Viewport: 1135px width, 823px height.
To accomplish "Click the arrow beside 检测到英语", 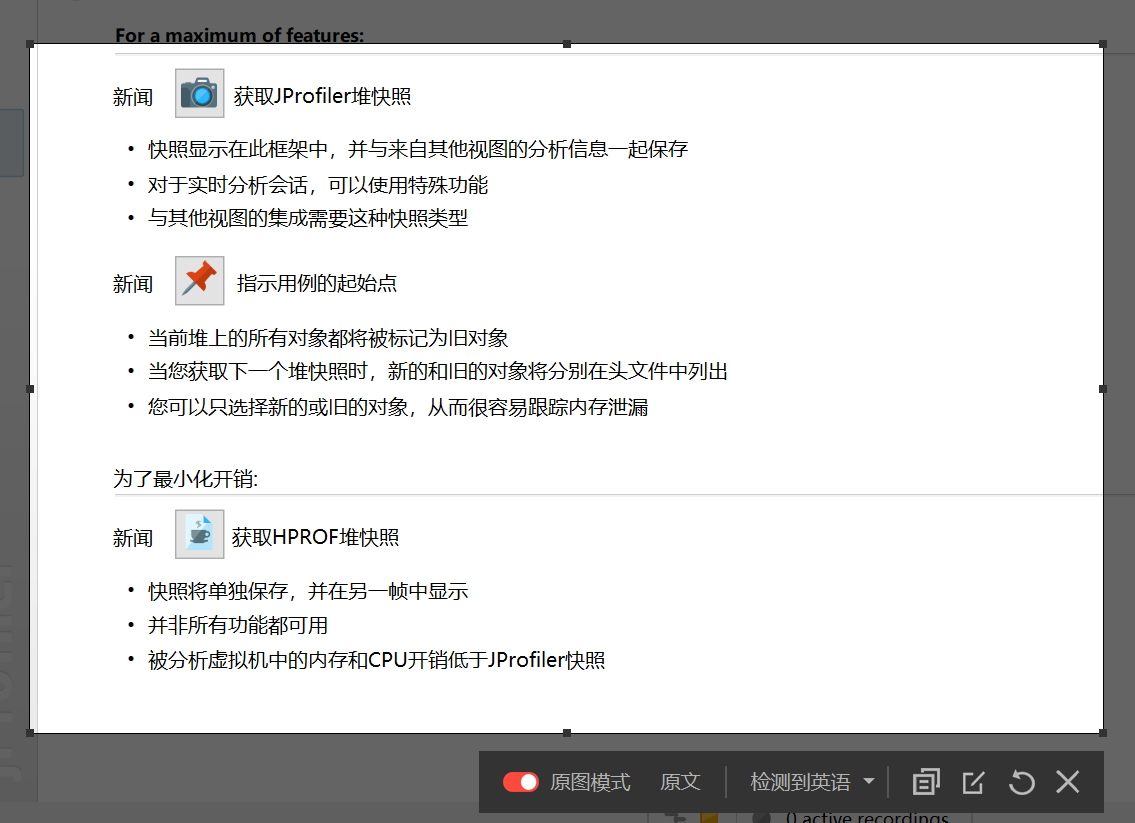I will pos(868,782).
